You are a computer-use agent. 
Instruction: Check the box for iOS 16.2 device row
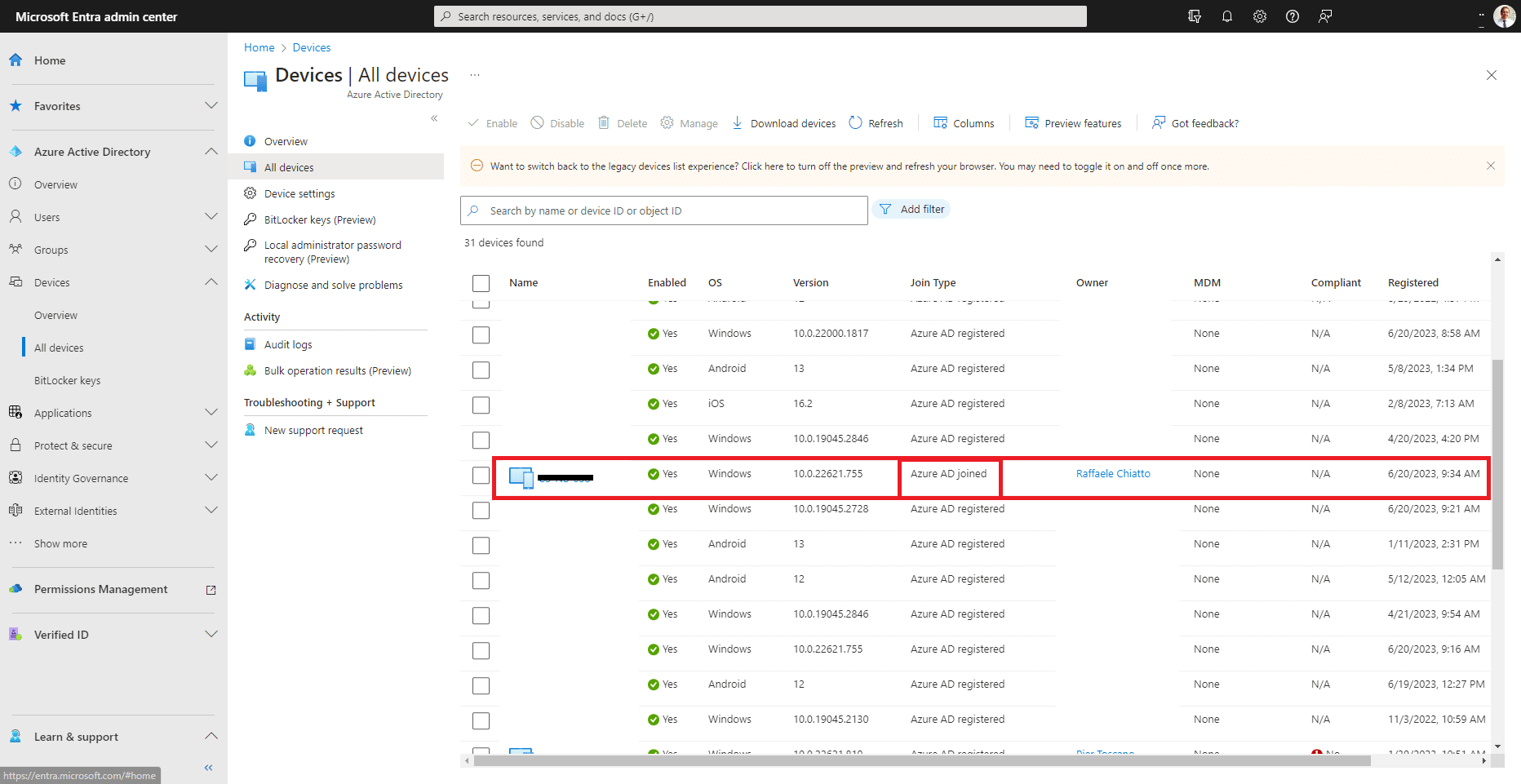click(481, 405)
